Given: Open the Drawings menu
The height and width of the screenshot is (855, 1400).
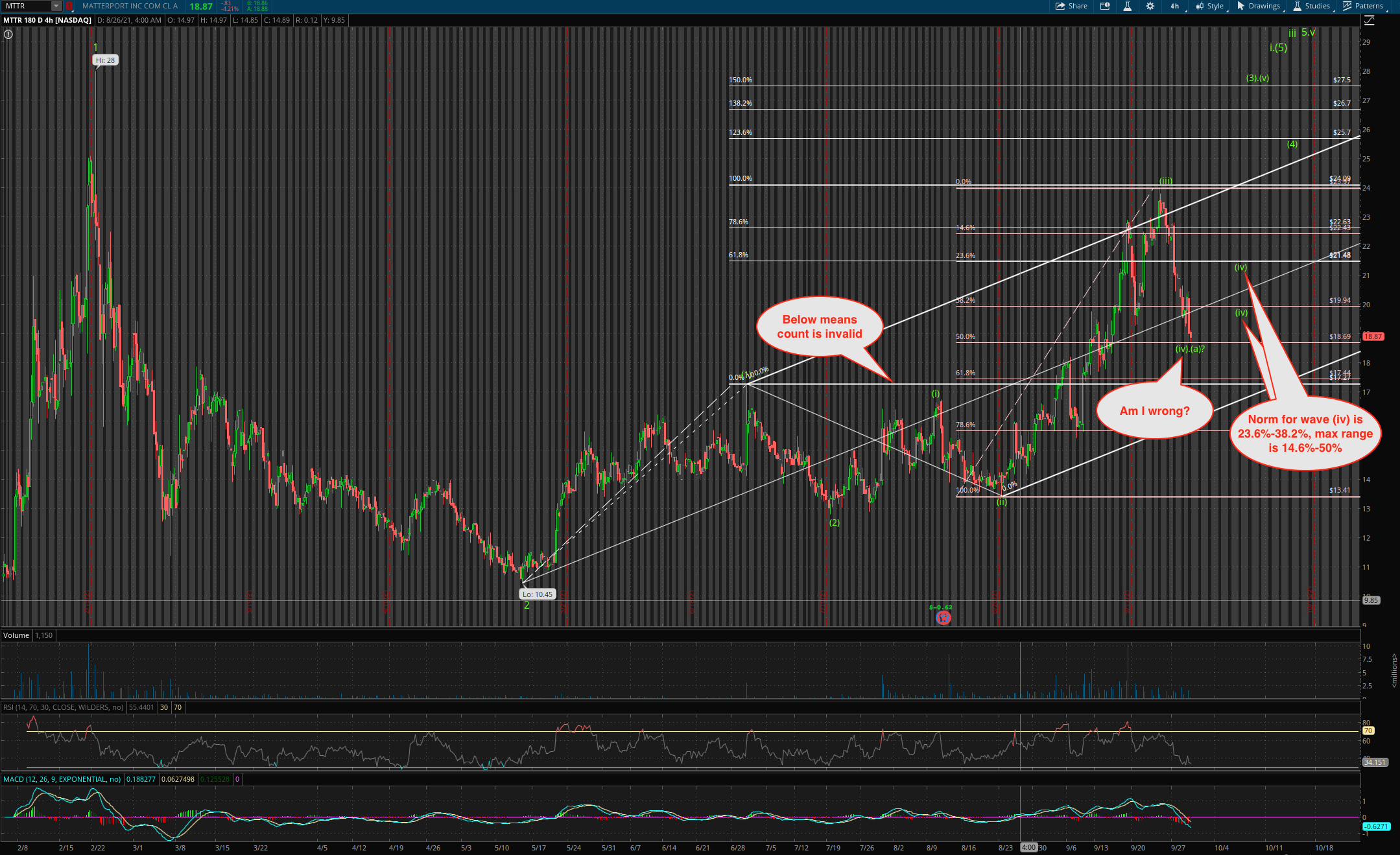Looking at the screenshot, I should [x=1259, y=6].
